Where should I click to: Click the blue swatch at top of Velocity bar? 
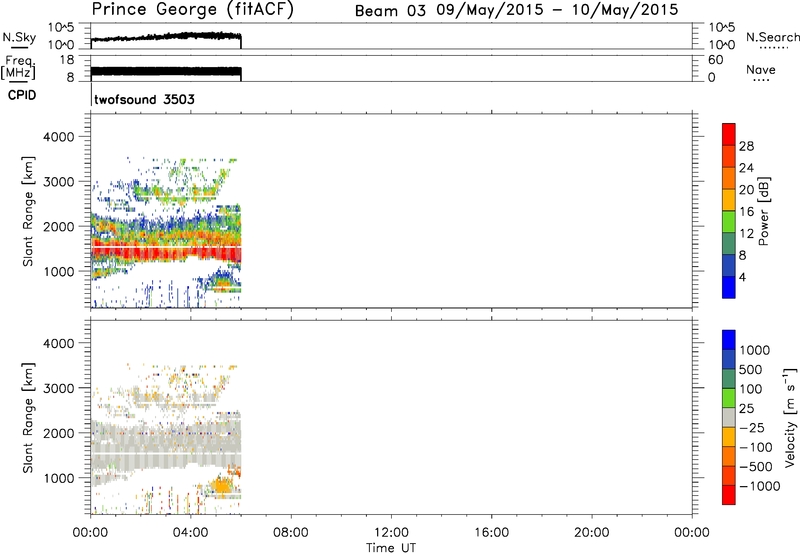click(x=729, y=340)
